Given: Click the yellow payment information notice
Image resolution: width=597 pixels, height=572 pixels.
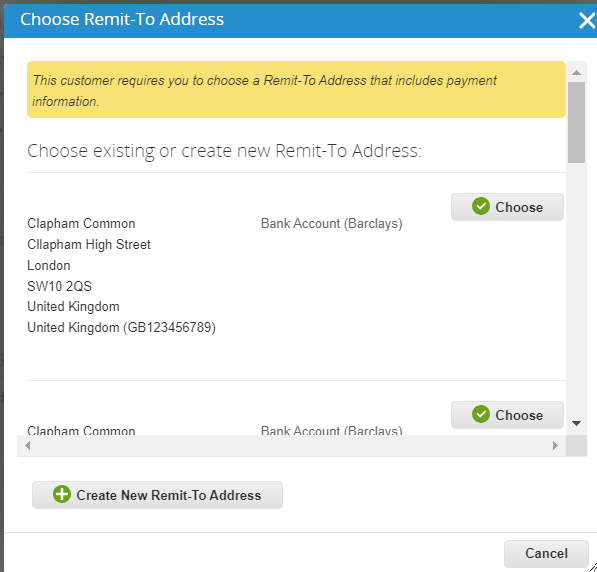Looking at the screenshot, I should (x=296, y=90).
